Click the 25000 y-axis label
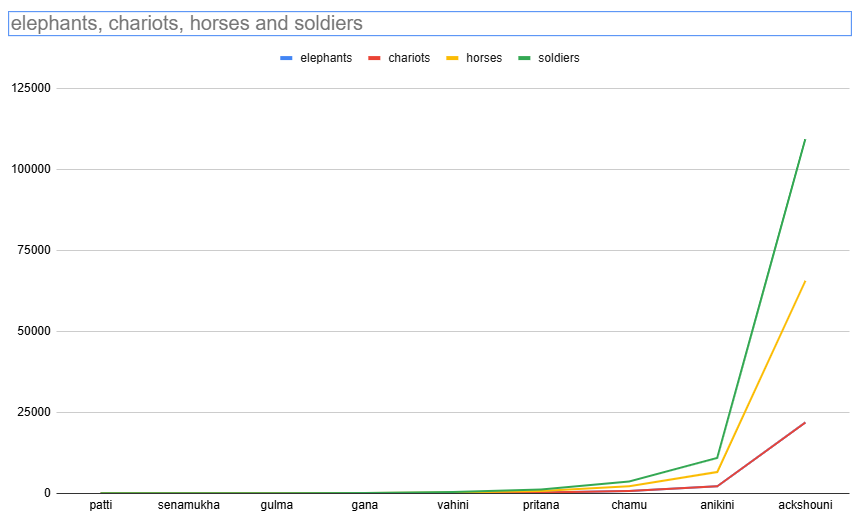The image size is (858, 519). pos(34,412)
